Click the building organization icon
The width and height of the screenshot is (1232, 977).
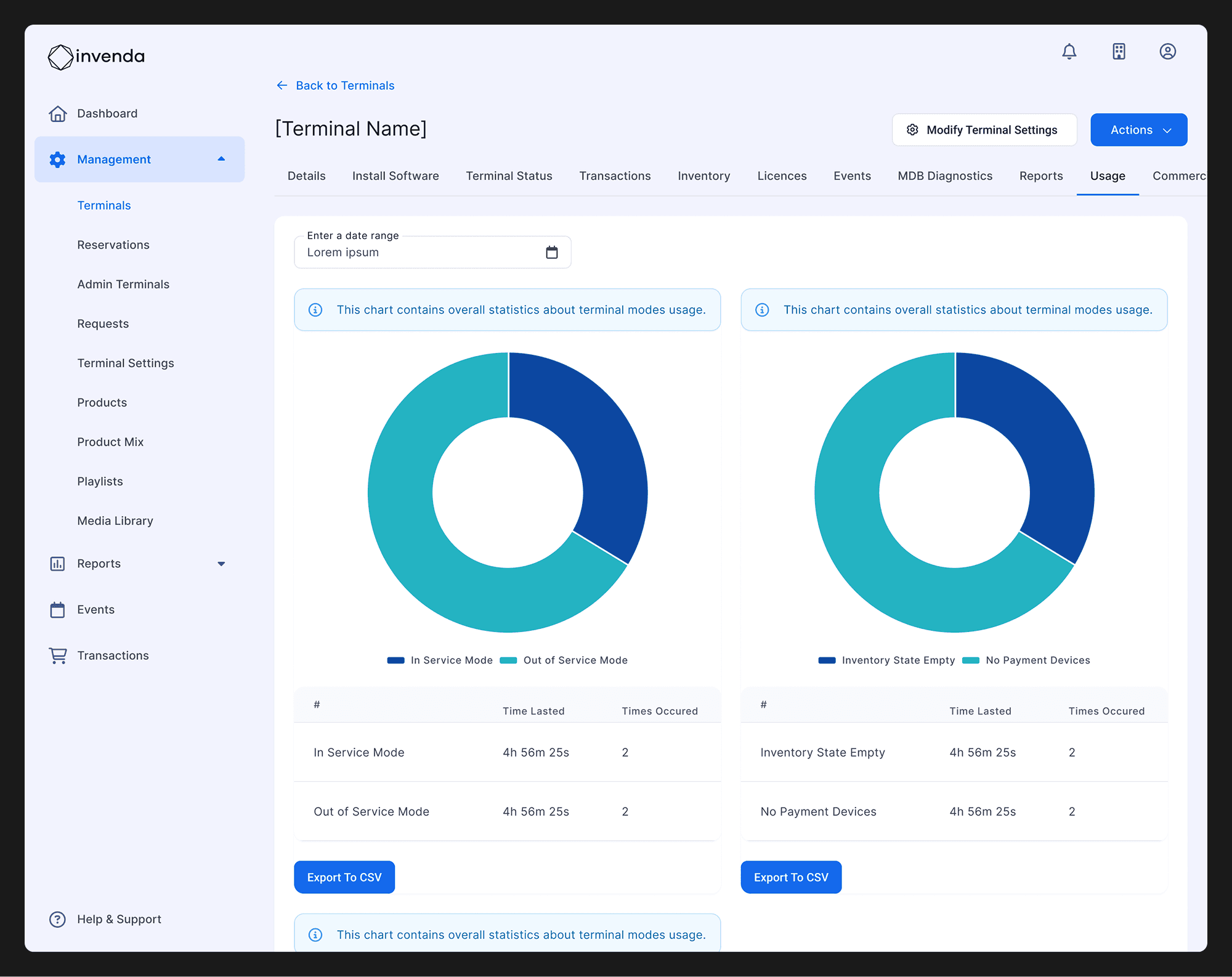pos(1119,52)
